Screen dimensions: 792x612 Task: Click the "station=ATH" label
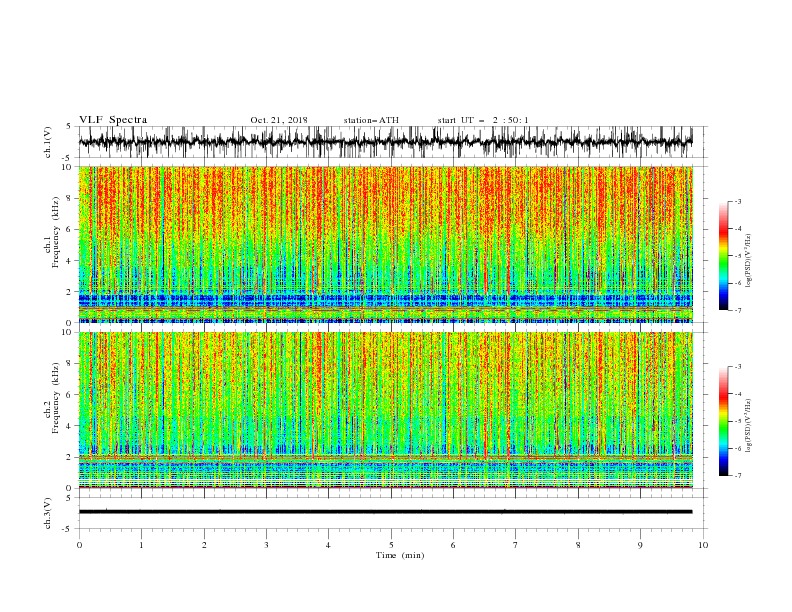[x=371, y=120]
